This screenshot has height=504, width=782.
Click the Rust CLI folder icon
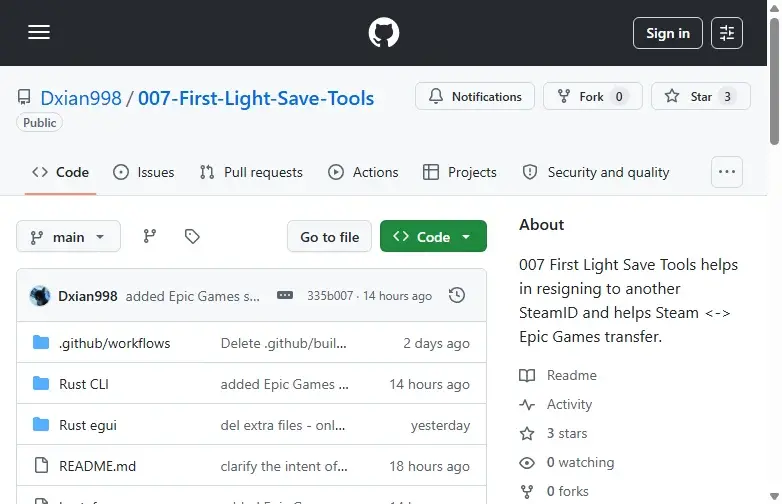click(x=41, y=383)
